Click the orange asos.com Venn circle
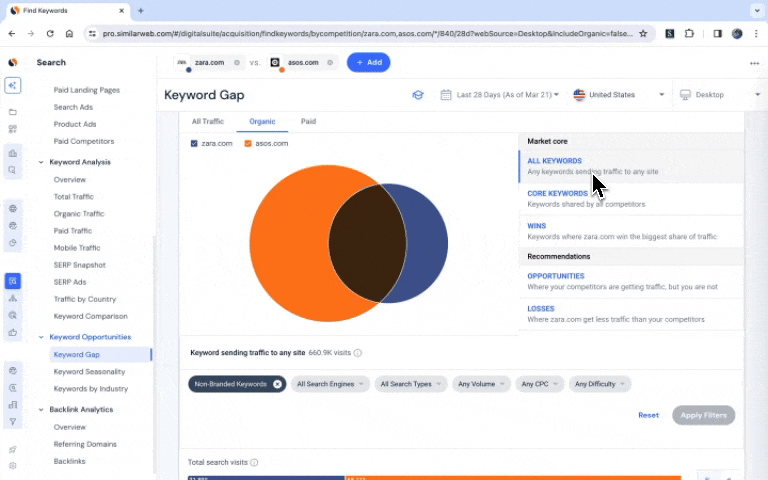This screenshot has width=768, height=480. point(289,243)
